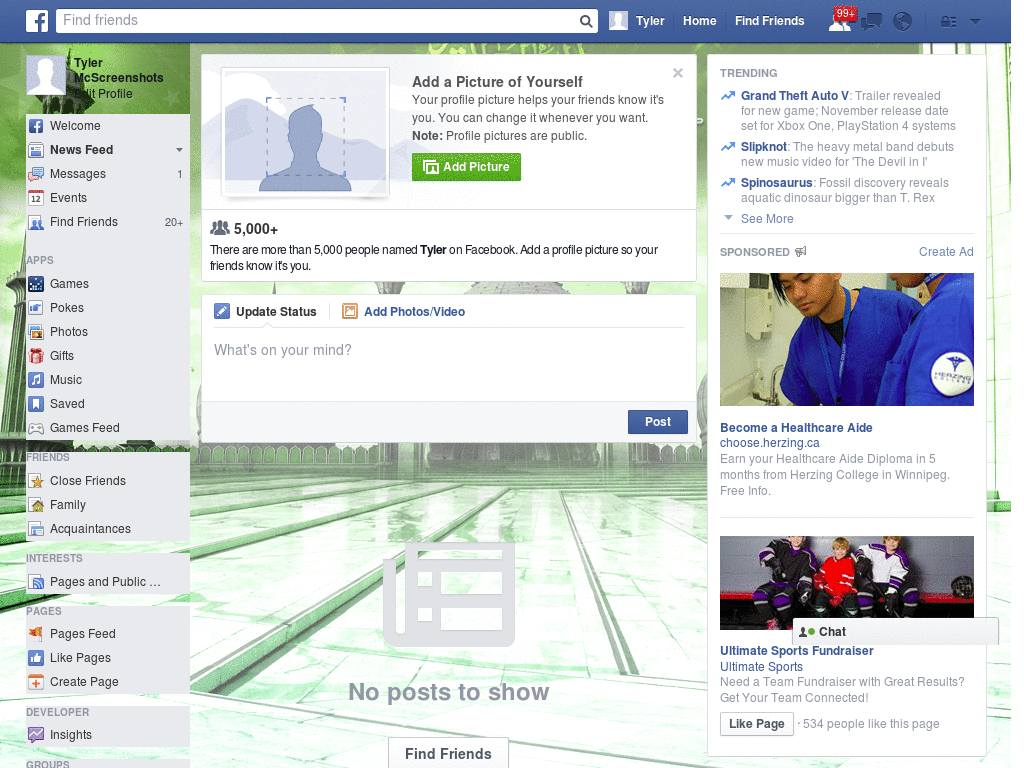Open the Gifts app icon
Viewport: 1024px width, 768px height.
coord(36,356)
